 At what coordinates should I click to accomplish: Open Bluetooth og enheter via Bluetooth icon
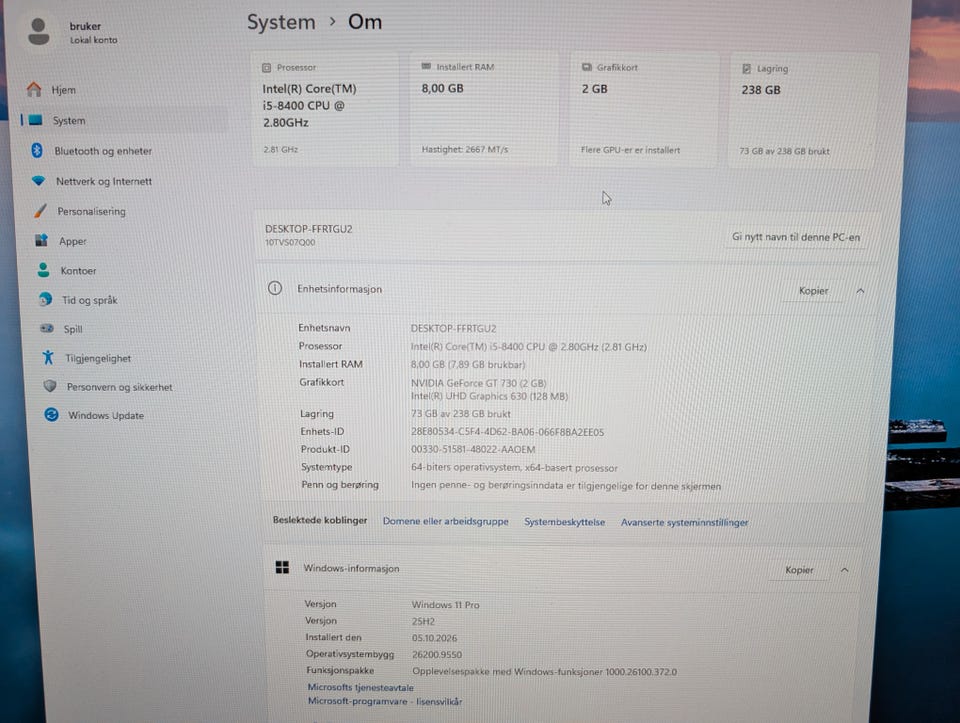[37, 150]
